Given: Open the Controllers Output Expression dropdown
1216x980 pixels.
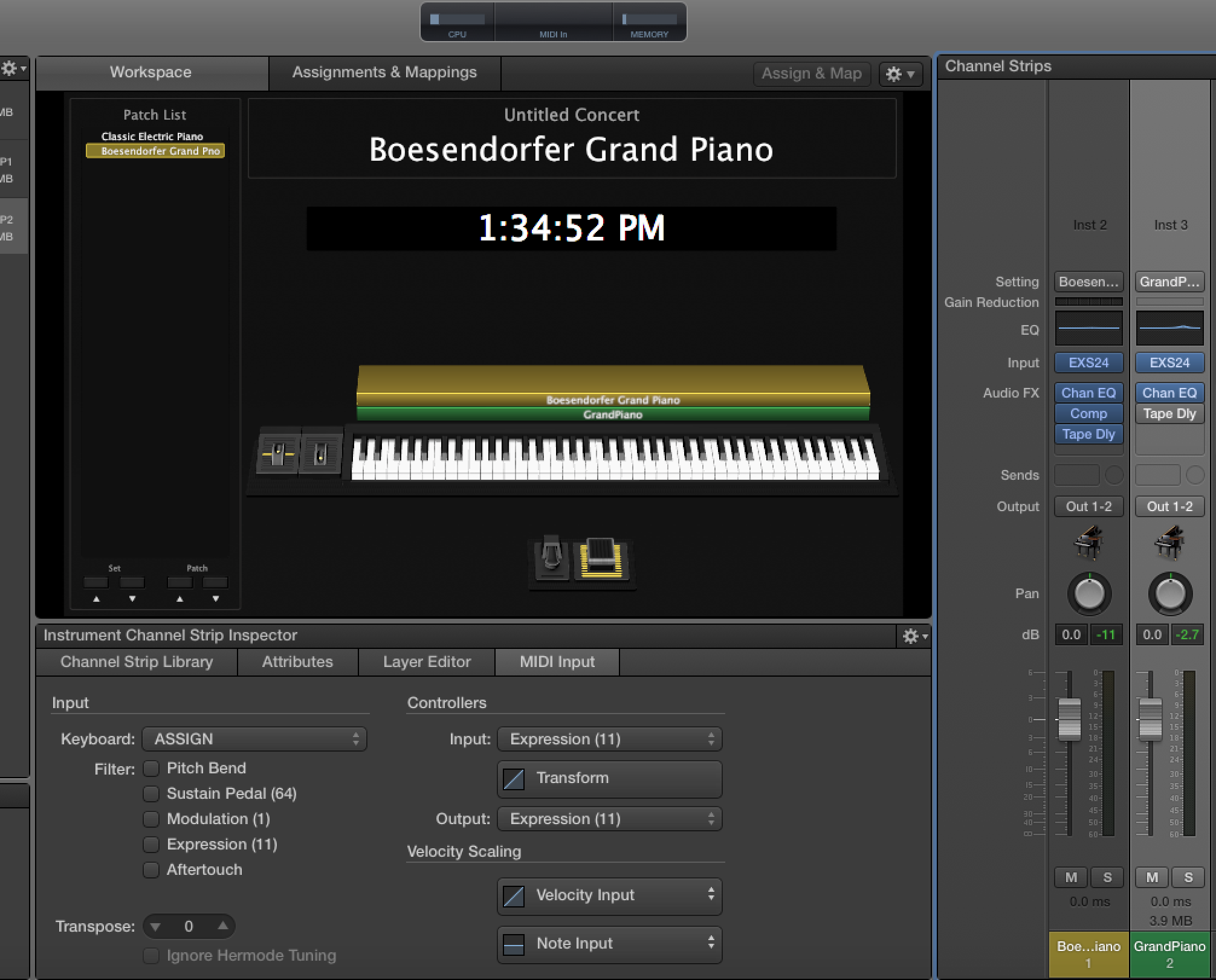Looking at the screenshot, I should [x=609, y=819].
